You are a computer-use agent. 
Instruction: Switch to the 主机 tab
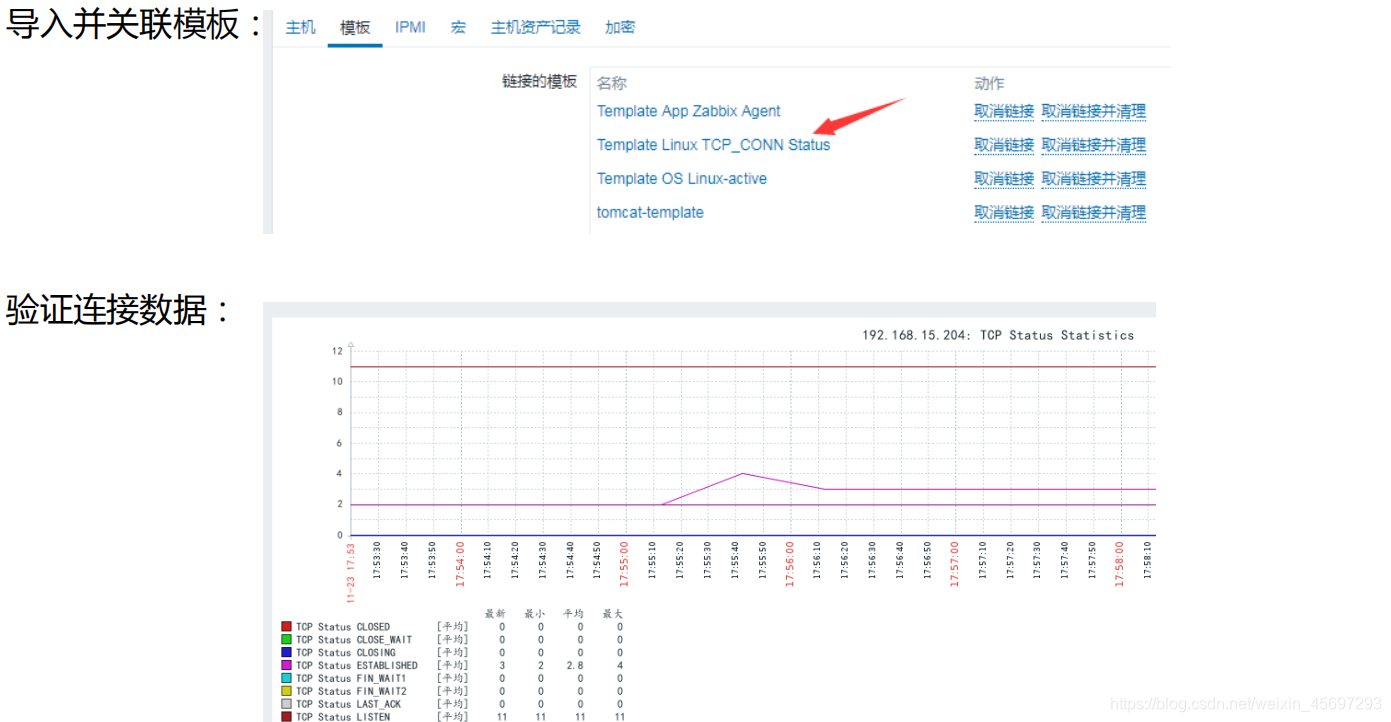(x=300, y=28)
